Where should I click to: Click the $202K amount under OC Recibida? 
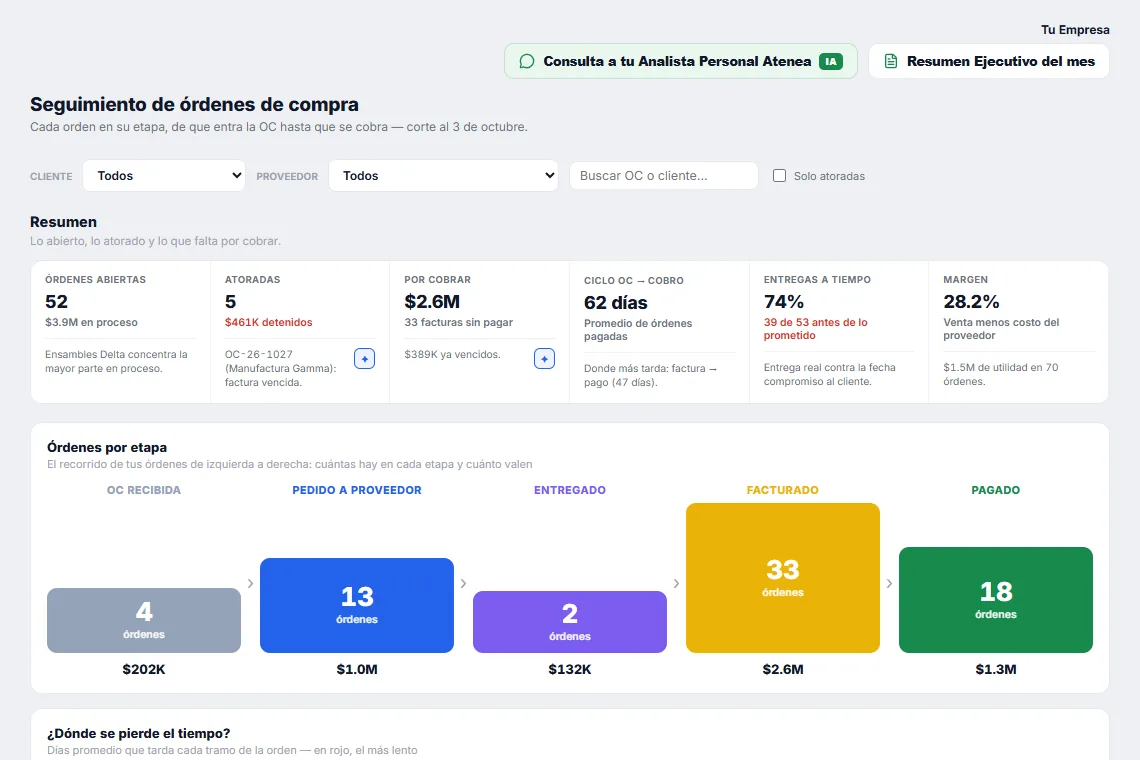pyautogui.click(x=144, y=669)
